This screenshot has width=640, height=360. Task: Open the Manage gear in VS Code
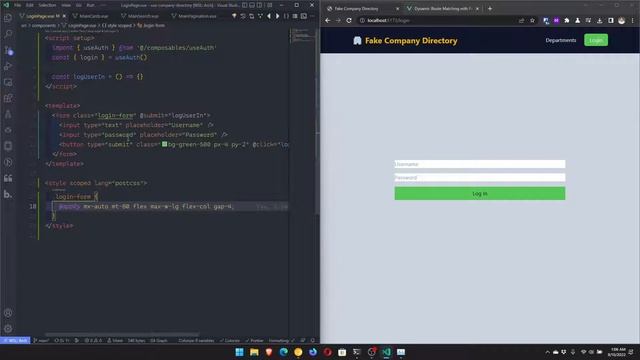click(x=8, y=329)
